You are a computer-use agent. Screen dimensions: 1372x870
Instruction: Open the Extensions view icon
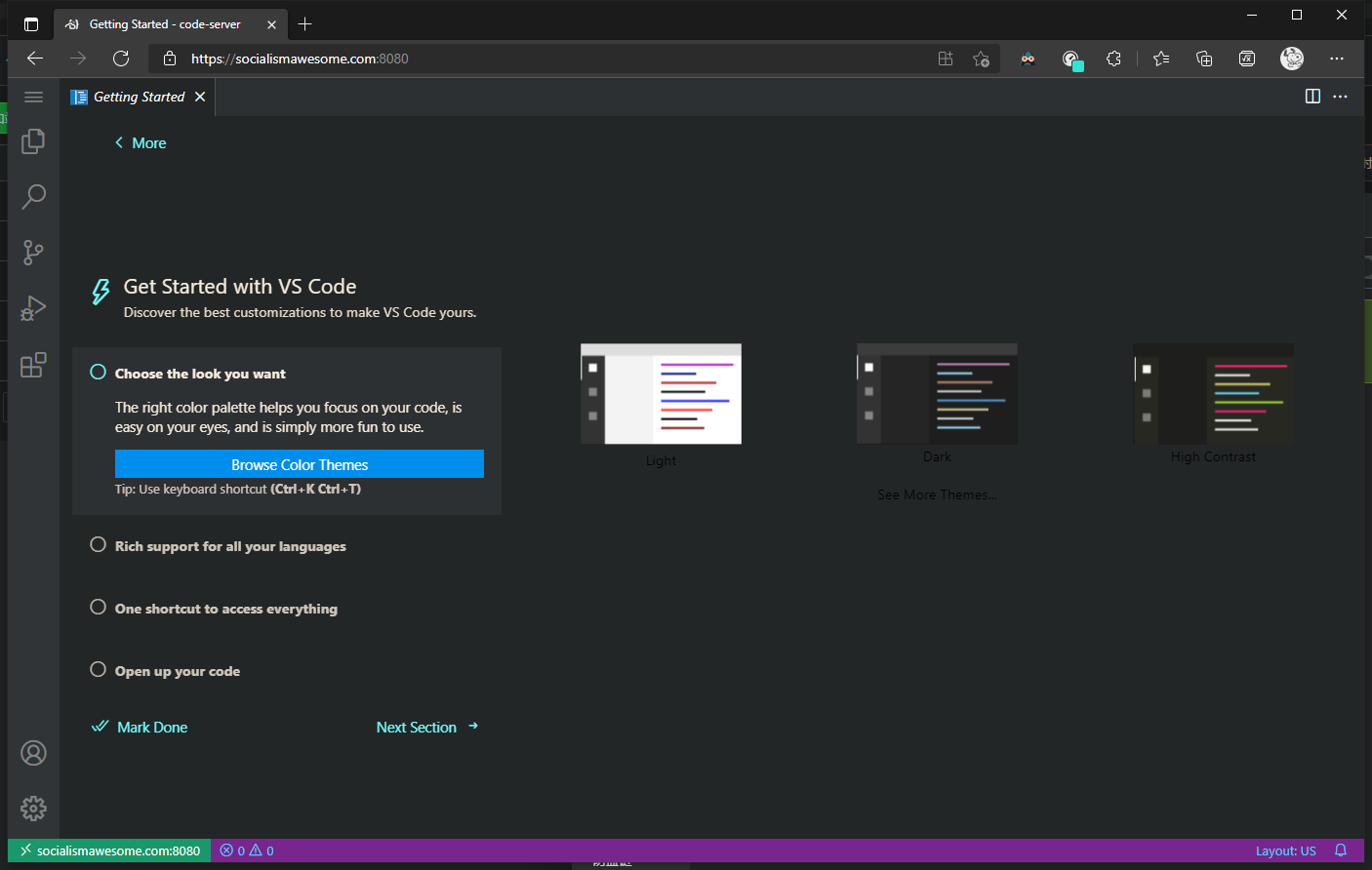[x=33, y=365]
